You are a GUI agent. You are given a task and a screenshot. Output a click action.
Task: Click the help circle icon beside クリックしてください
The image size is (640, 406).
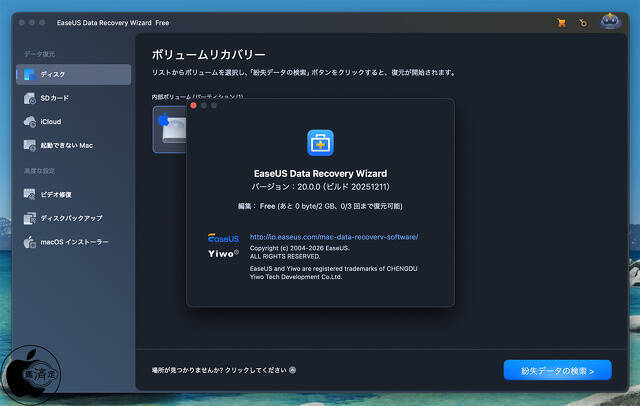292,370
